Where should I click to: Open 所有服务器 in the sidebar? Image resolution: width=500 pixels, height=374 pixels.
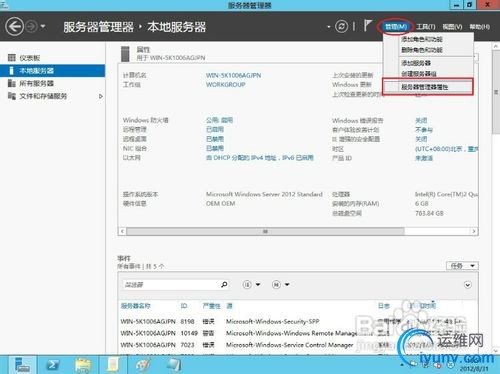(x=36, y=83)
